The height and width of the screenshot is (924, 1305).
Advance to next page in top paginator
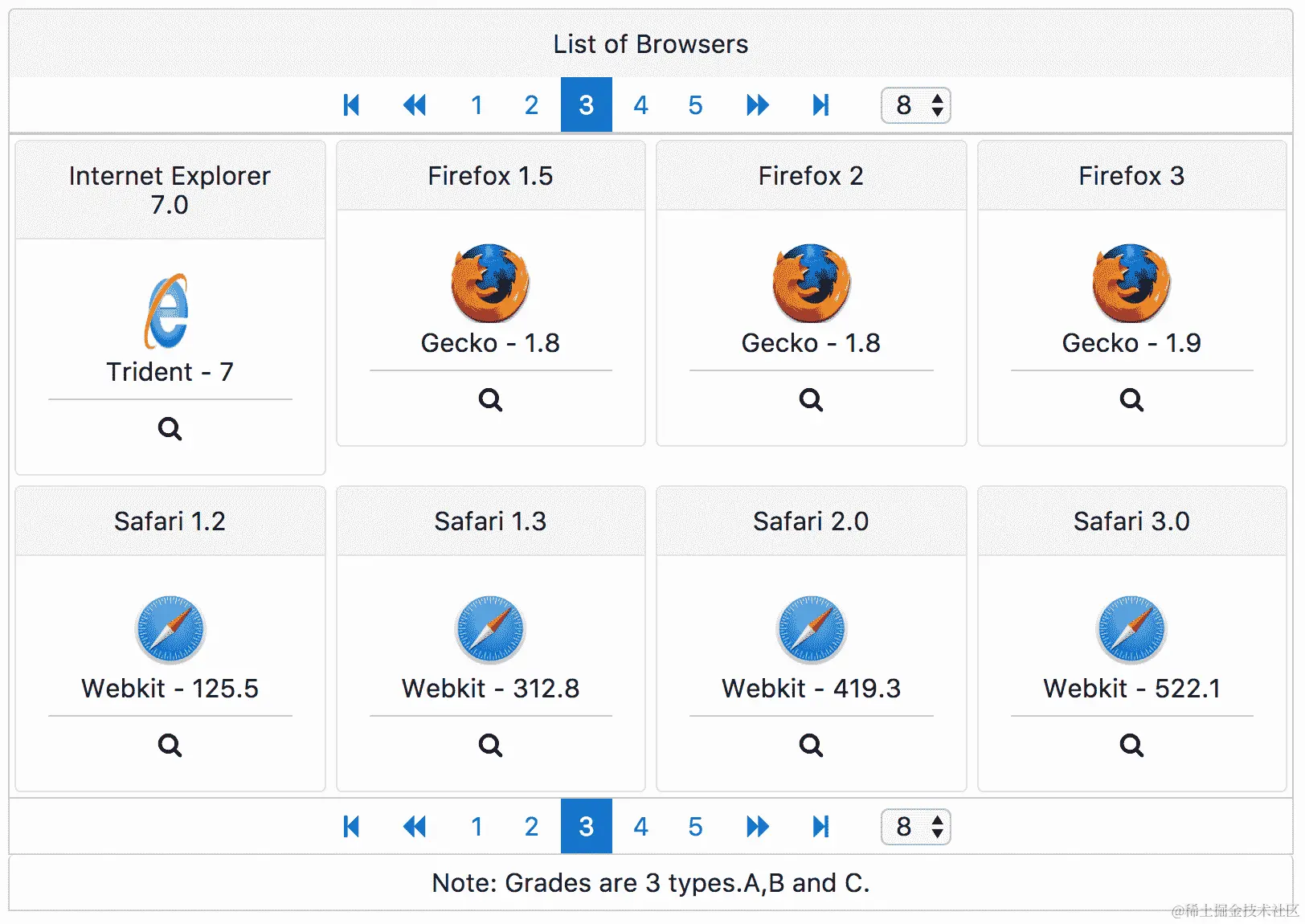[x=758, y=104]
